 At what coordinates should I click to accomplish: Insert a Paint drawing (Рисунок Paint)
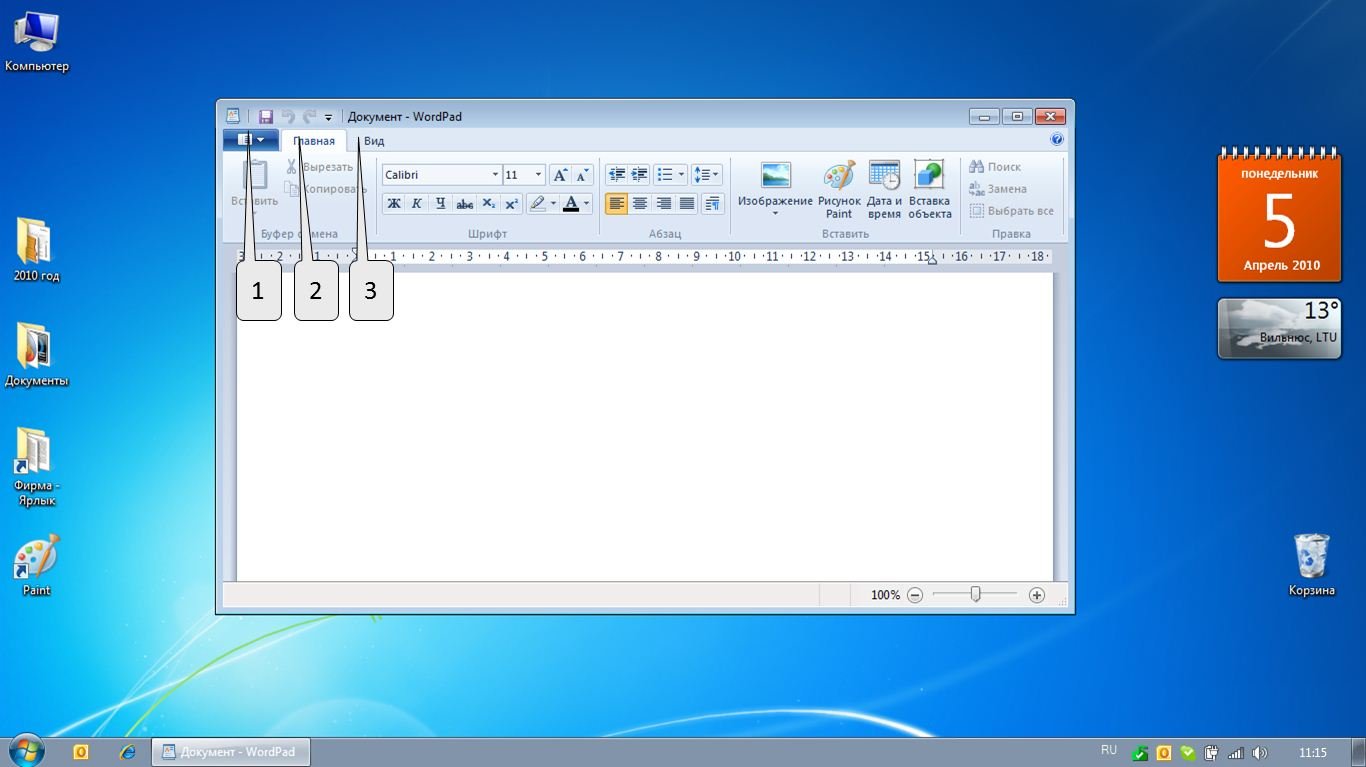point(839,188)
